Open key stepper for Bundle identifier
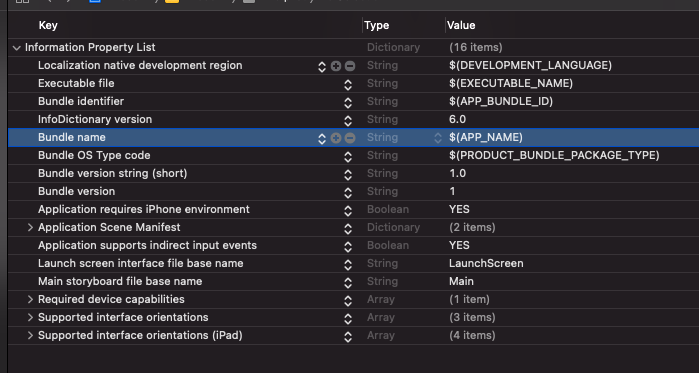Screen dimensions: 699x373 (x=348, y=102)
